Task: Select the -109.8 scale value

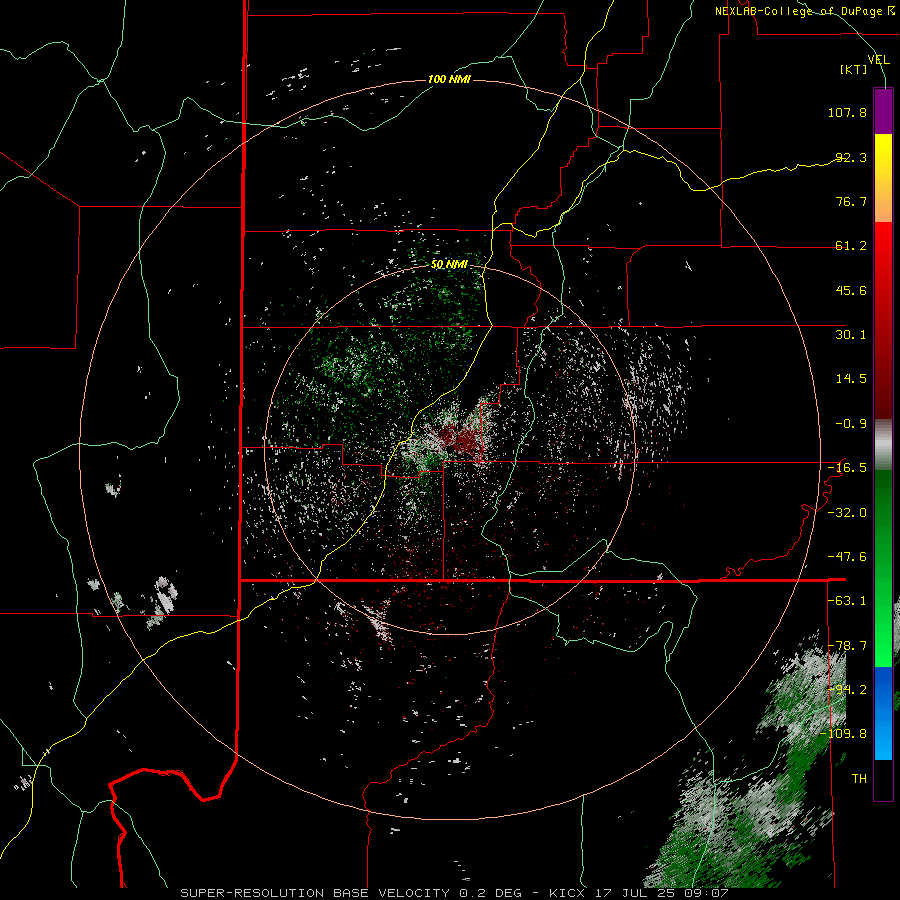Action: click(844, 734)
